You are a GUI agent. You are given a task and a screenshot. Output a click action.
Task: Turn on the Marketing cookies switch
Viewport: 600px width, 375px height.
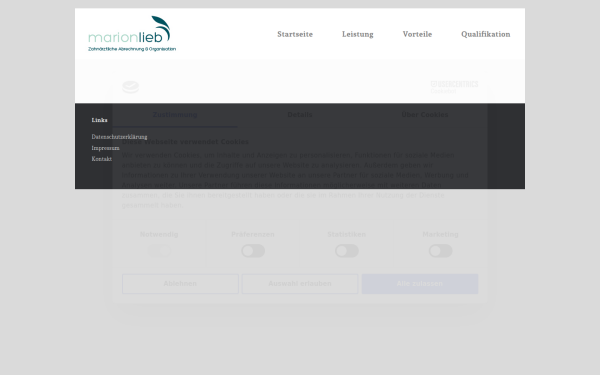point(440,251)
